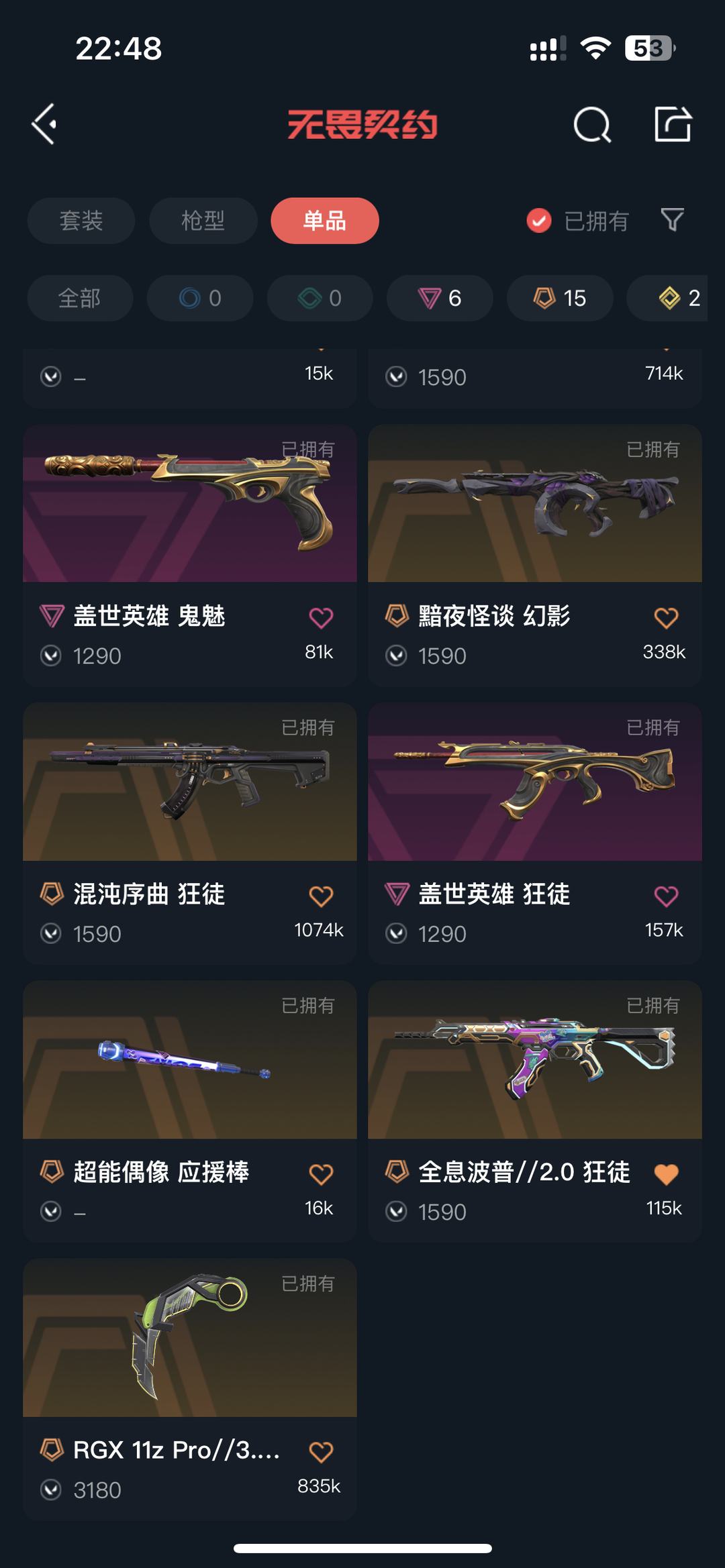Like the 黯夜怪谈 幻影 heart icon

point(666,617)
